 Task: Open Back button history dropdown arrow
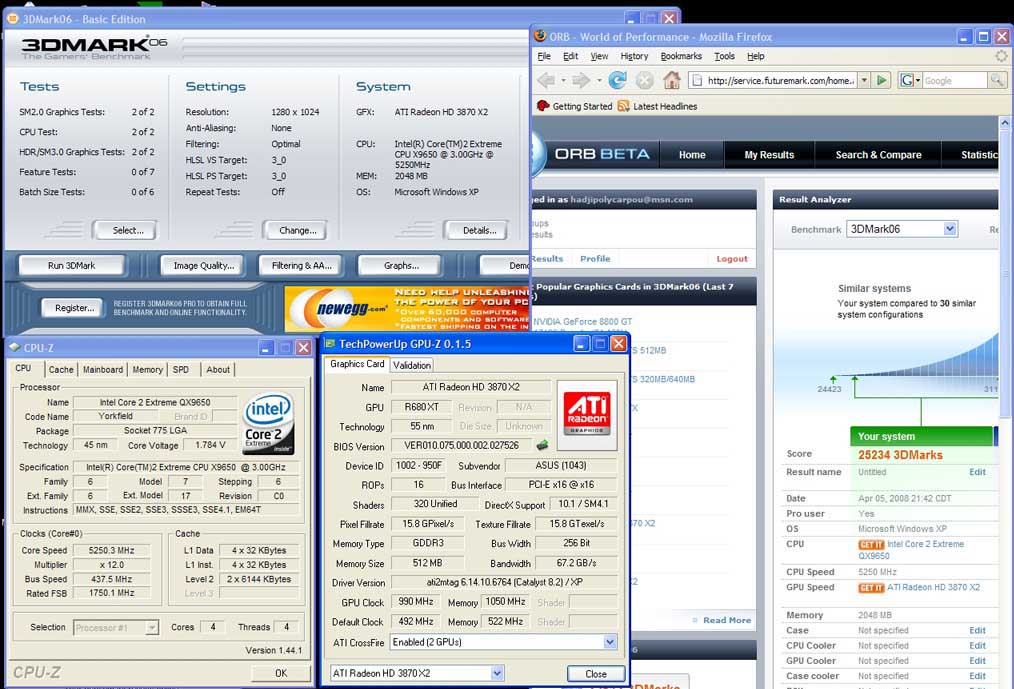[563, 80]
